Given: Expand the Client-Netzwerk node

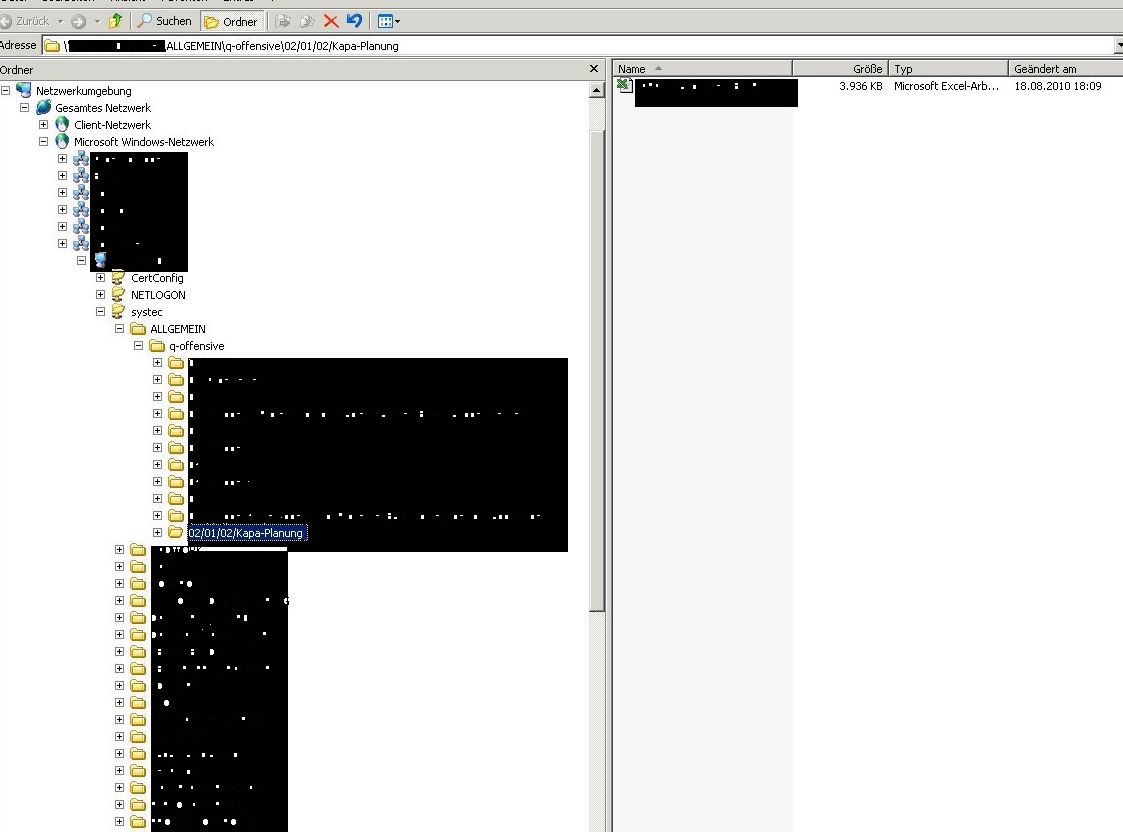Looking at the screenshot, I should pyautogui.click(x=44, y=125).
